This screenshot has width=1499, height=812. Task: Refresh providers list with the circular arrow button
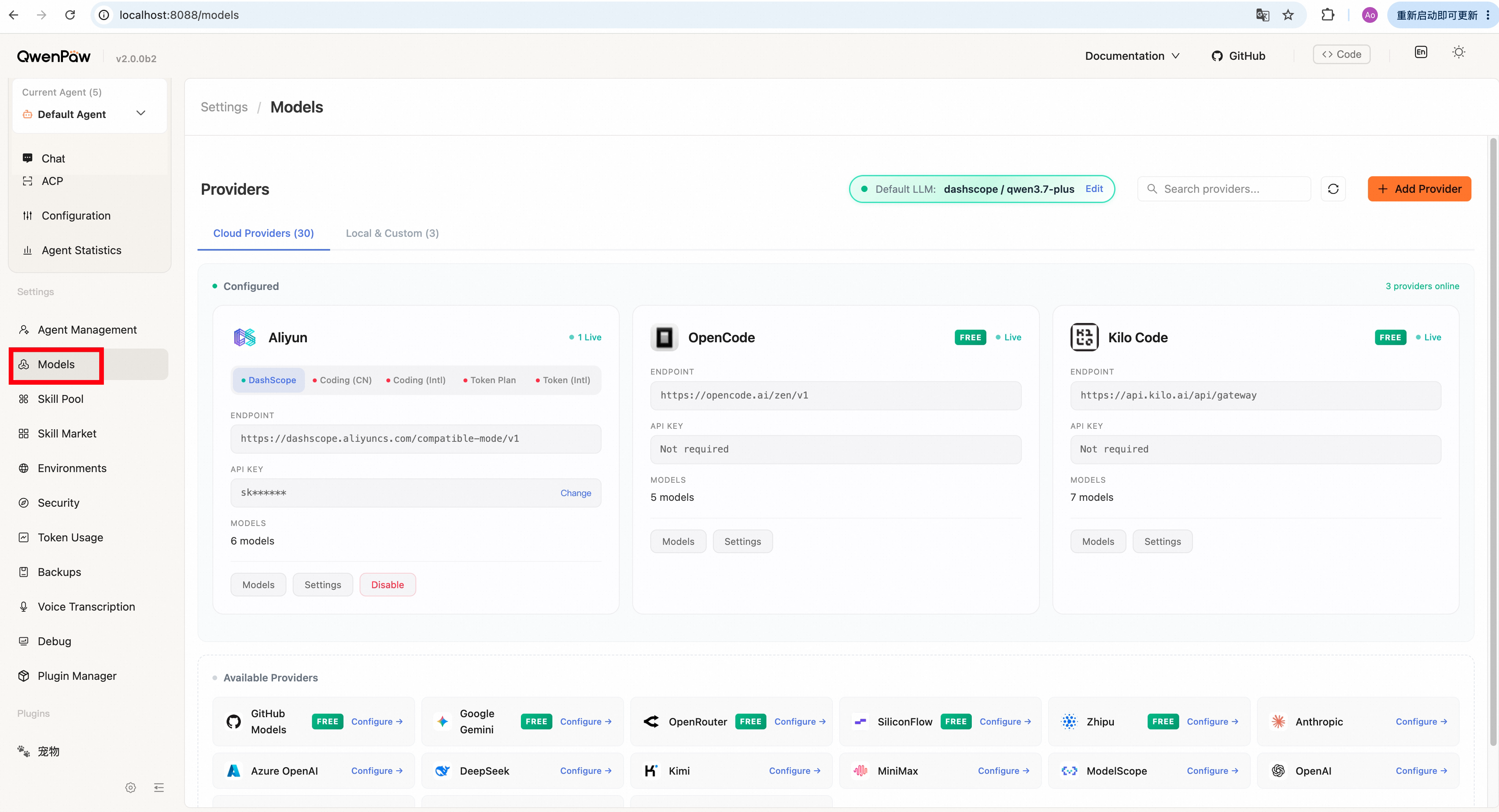point(1333,189)
